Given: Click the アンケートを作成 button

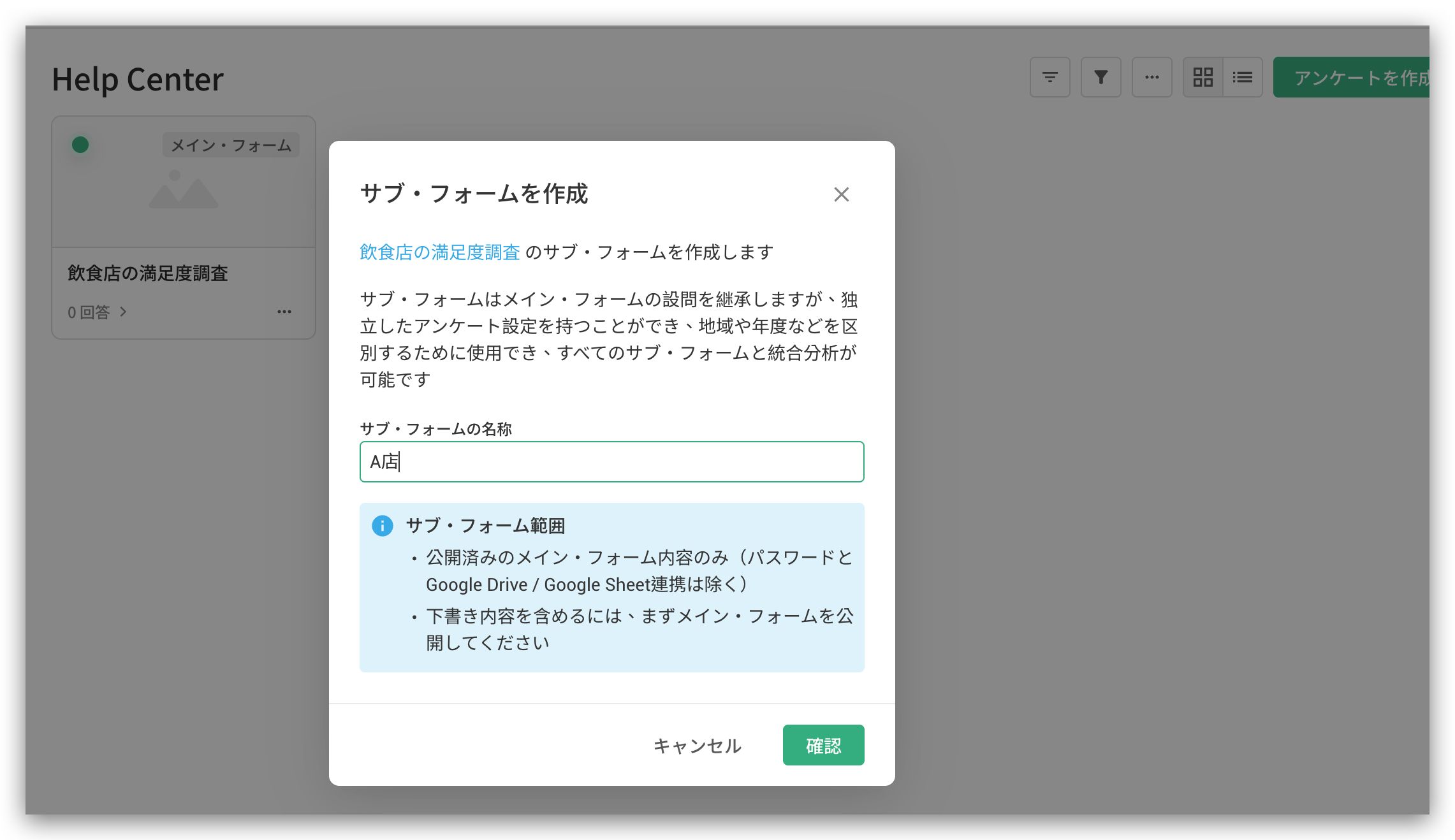Looking at the screenshot, I should point(1352,78).
